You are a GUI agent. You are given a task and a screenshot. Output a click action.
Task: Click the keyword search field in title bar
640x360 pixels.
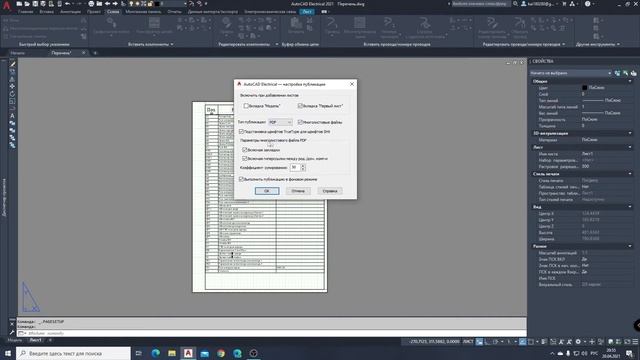tap(480, 4)
